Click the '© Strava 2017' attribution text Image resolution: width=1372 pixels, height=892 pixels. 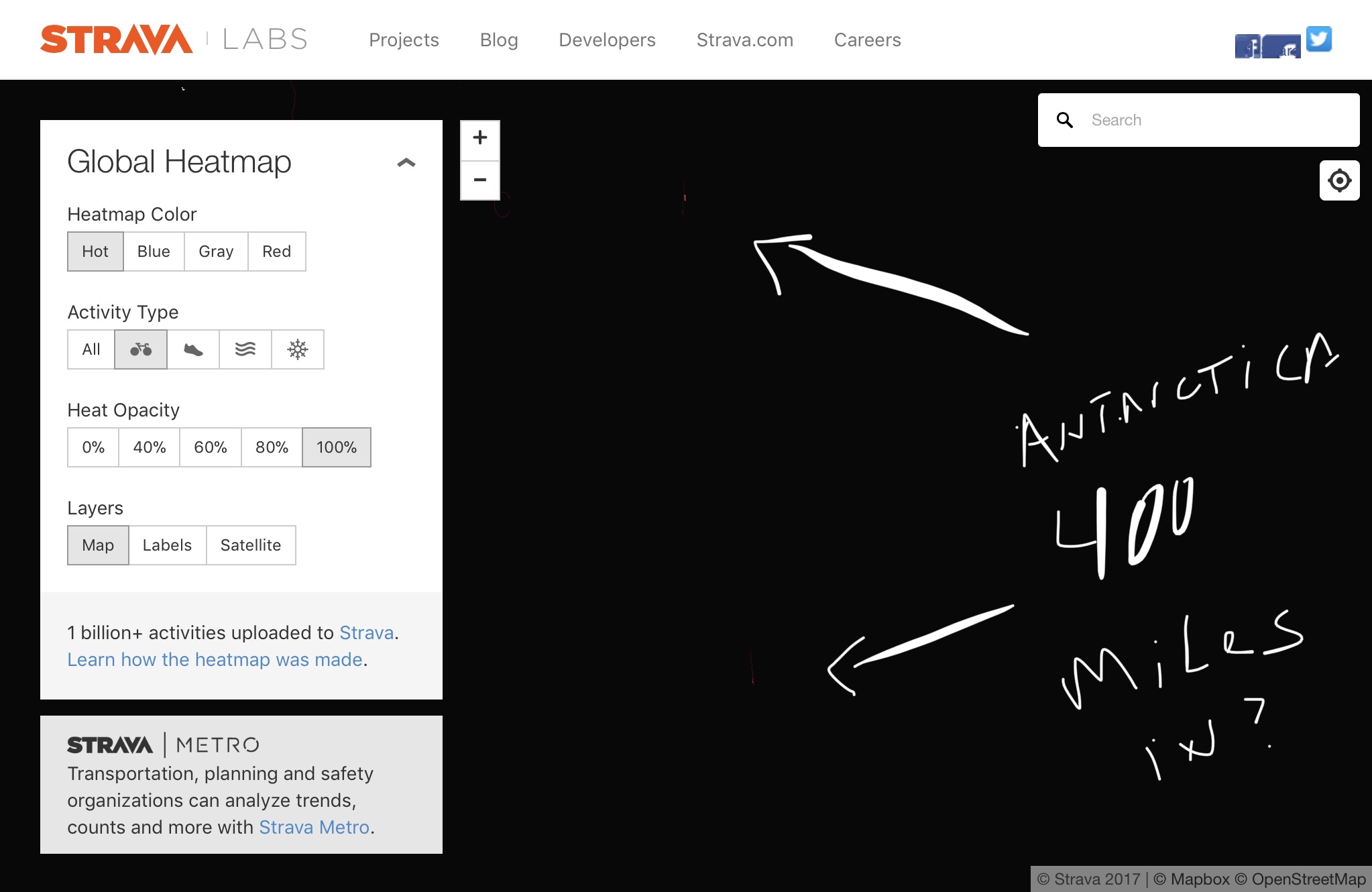[1088, 879]
